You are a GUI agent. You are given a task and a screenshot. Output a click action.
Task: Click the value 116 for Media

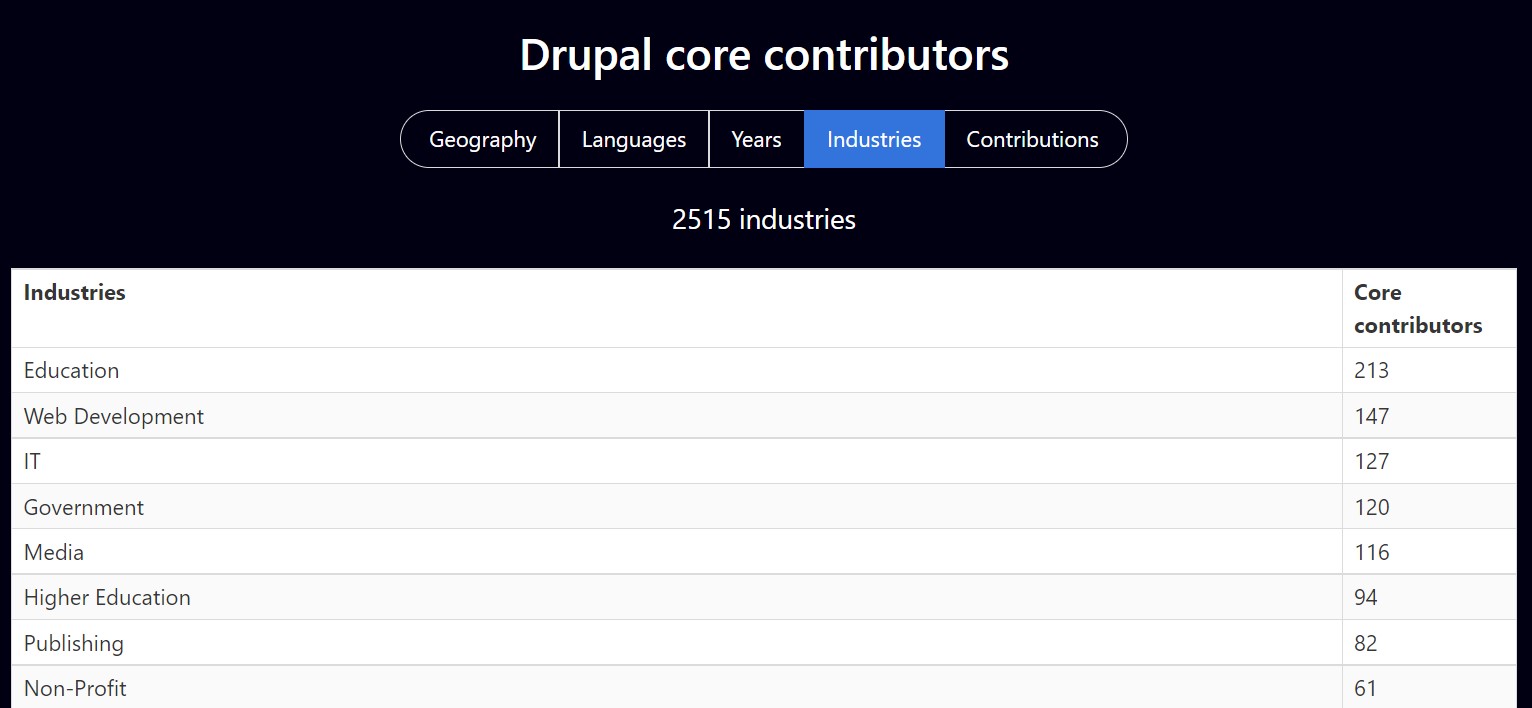click(x=1371, y=552)
